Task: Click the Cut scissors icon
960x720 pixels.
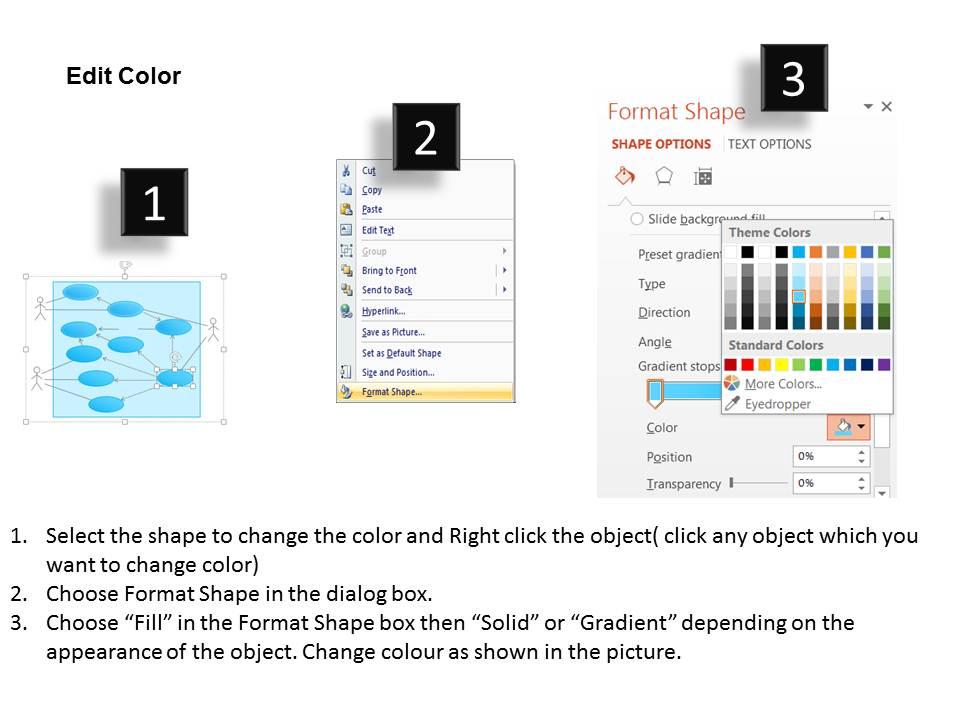Action: coord(346,170)
